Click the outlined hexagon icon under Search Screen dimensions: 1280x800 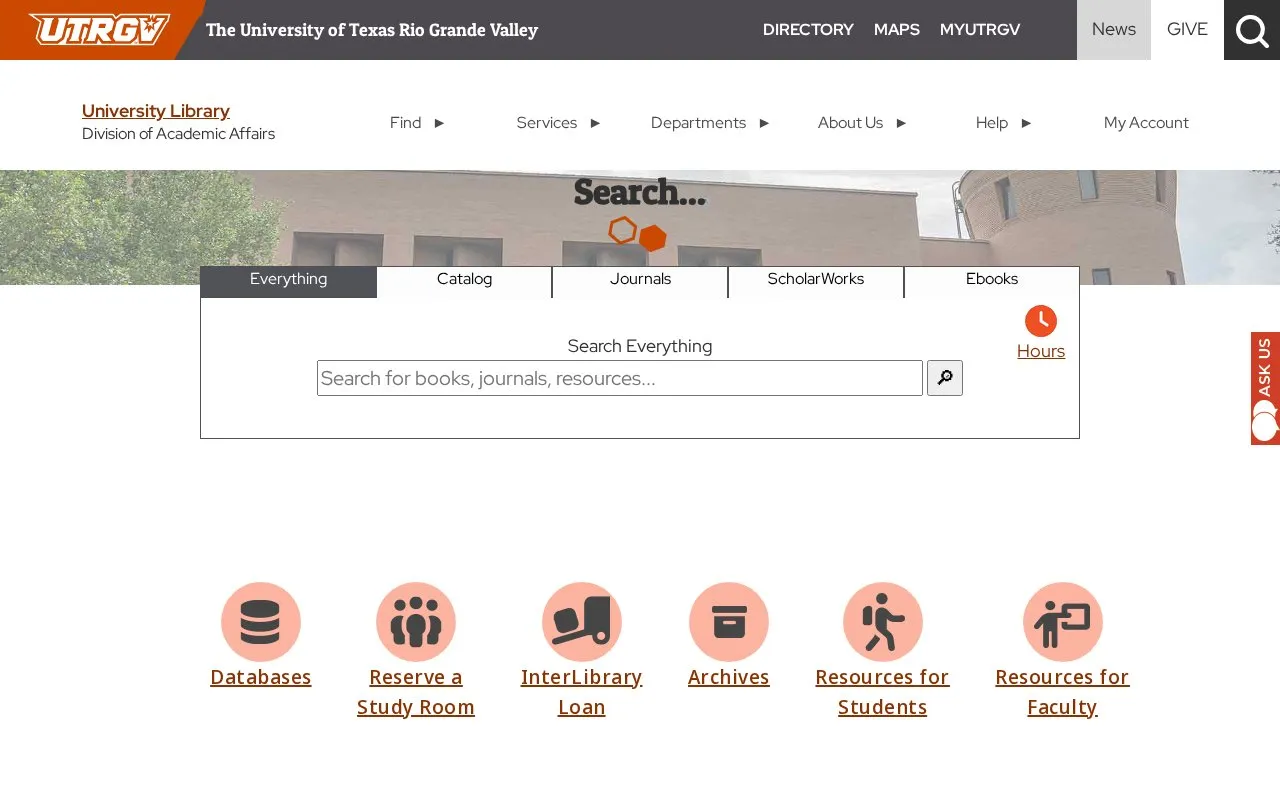coord(622,230)
